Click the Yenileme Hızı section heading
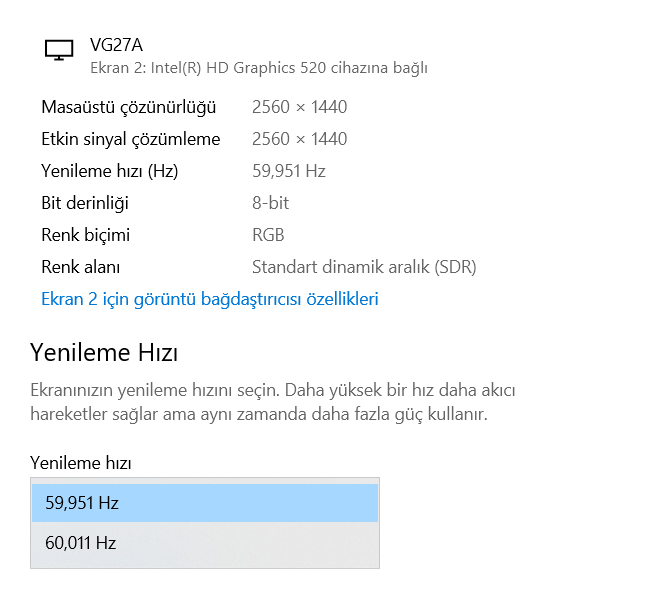Viewport: 658px width, 606px height. coord(104,353)
